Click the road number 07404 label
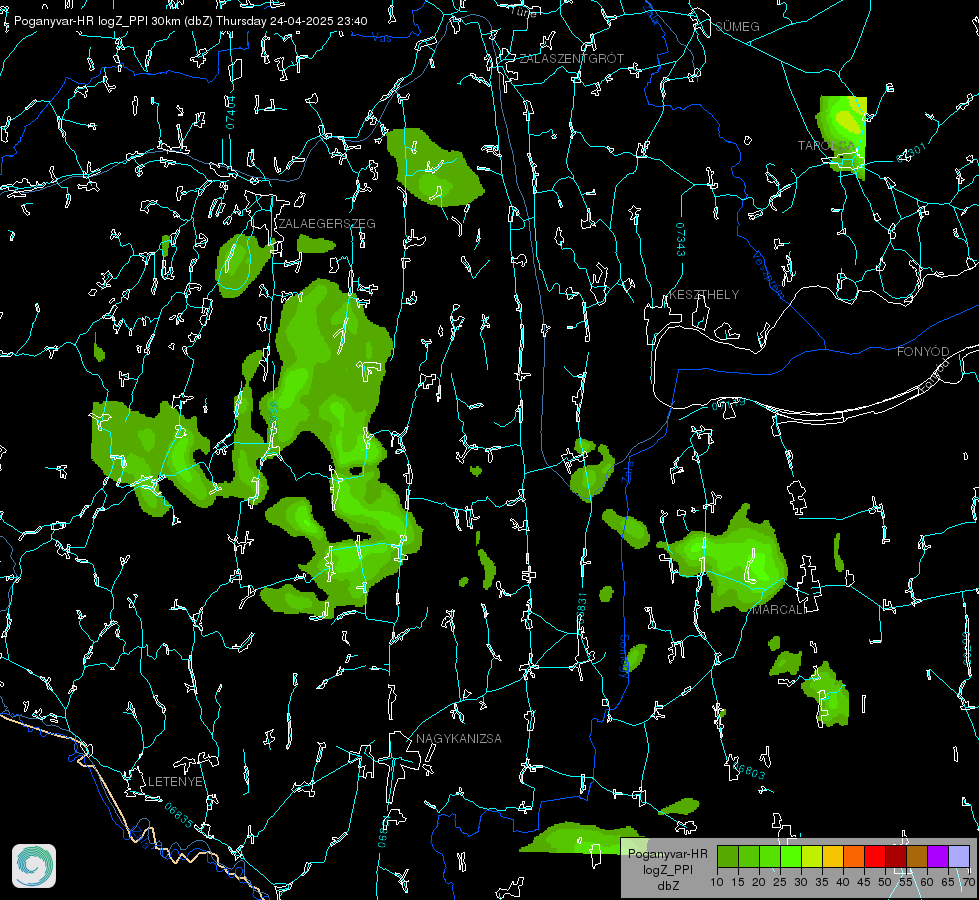979x900 pixels. point(230,113)
